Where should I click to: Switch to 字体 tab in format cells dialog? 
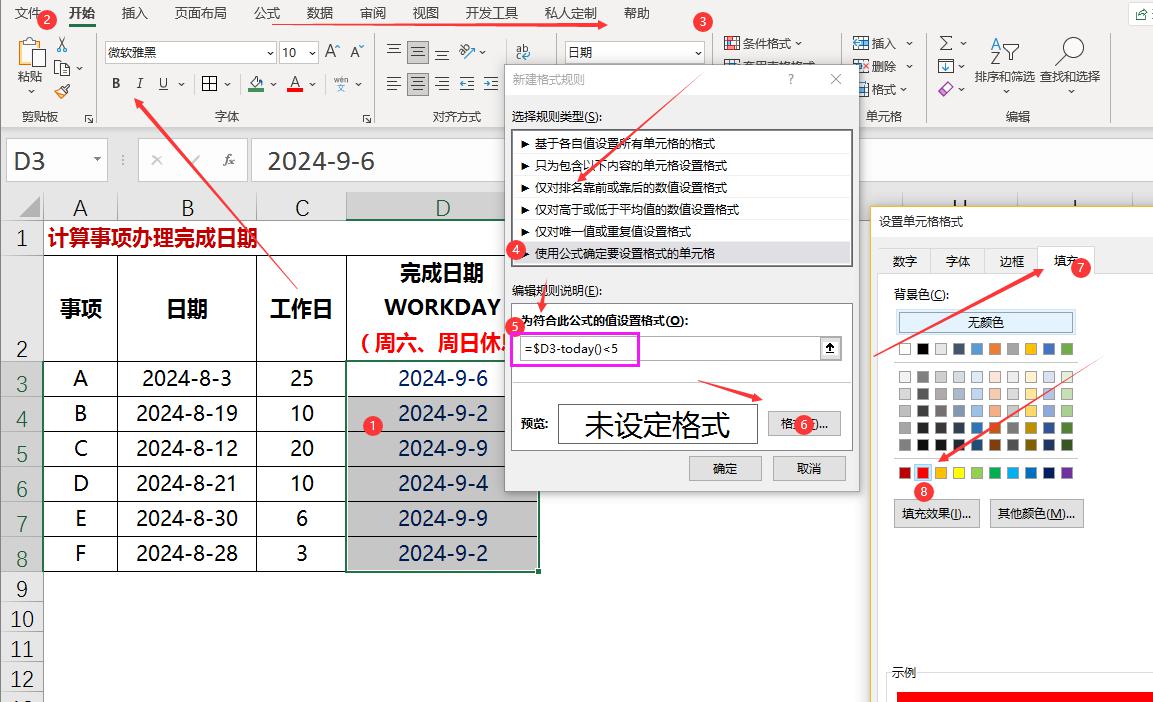957,261
